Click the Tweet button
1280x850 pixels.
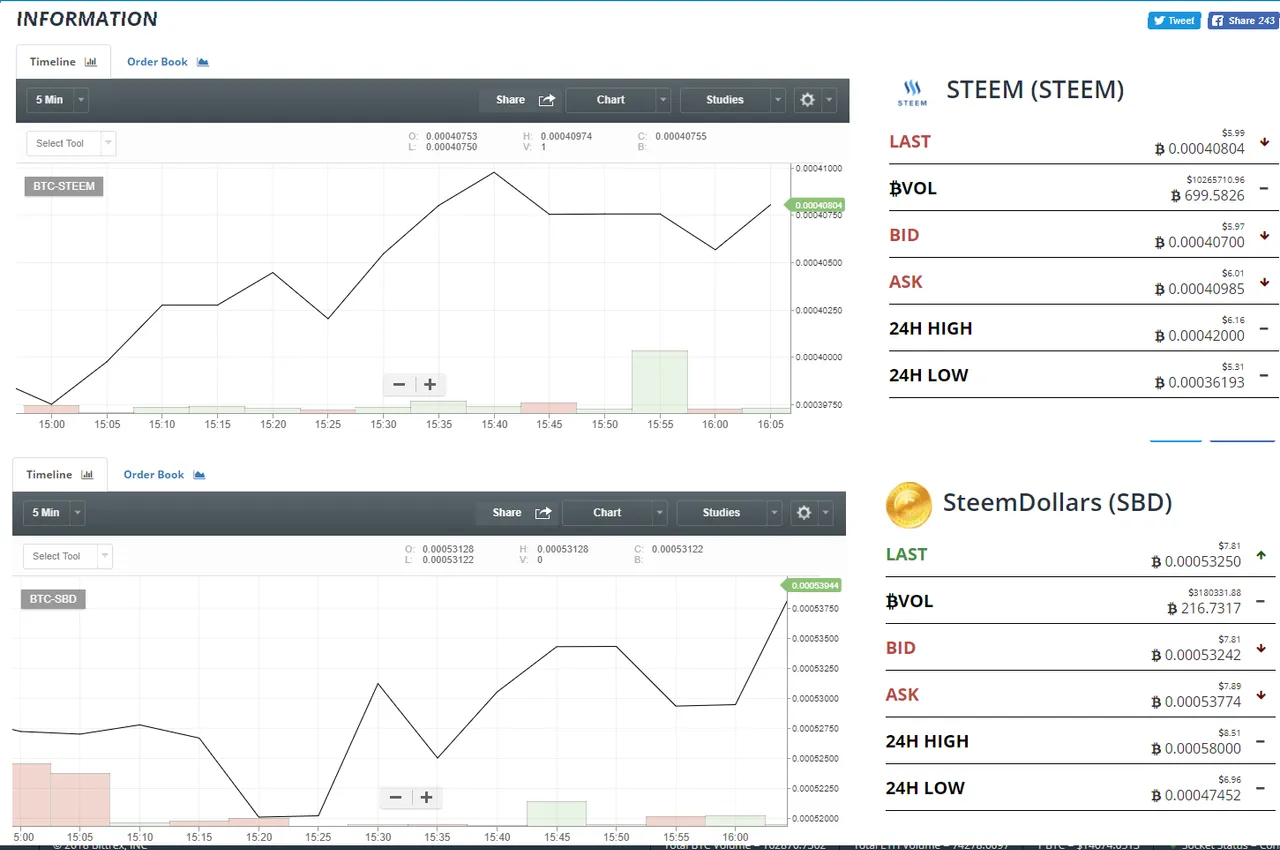(x=1174, y=20)
